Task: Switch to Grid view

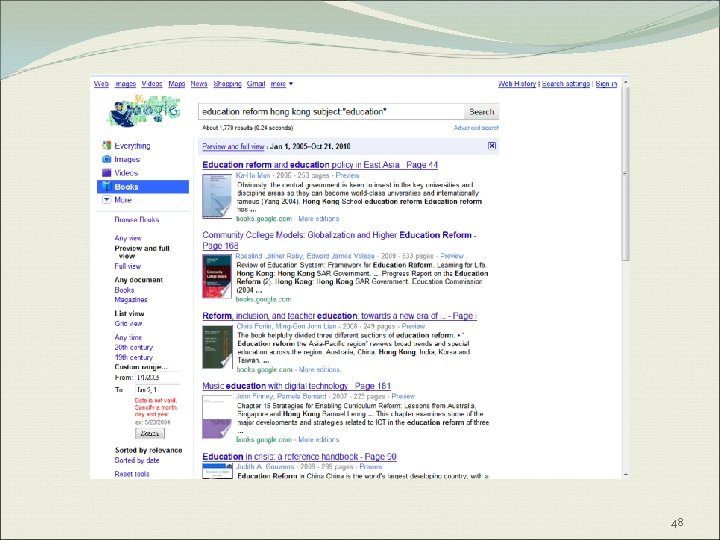Action: [128, 324]
